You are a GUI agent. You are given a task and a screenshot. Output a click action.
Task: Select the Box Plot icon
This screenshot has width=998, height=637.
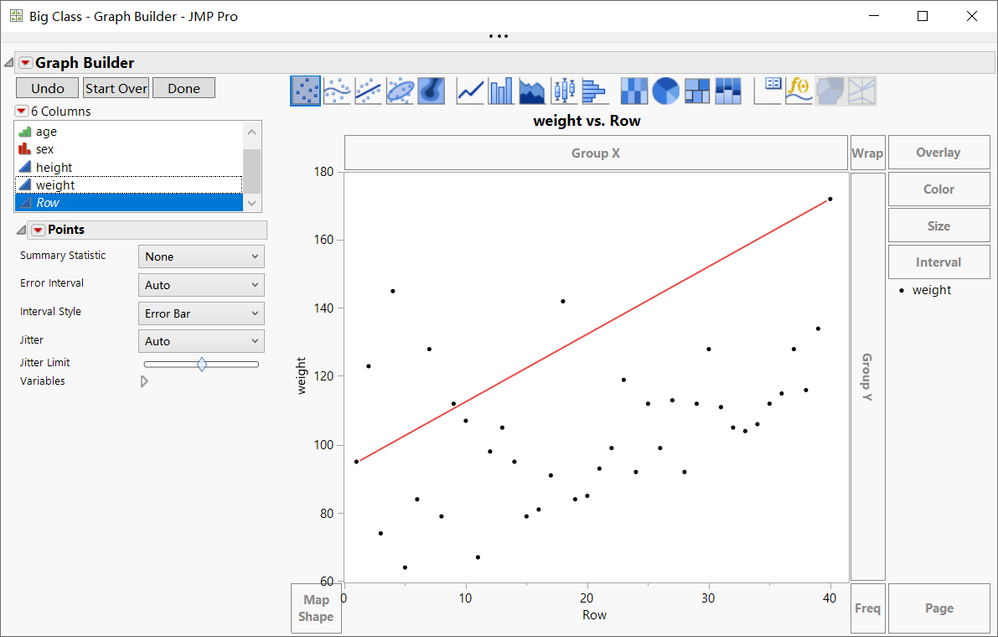click(x=564, y=90)
